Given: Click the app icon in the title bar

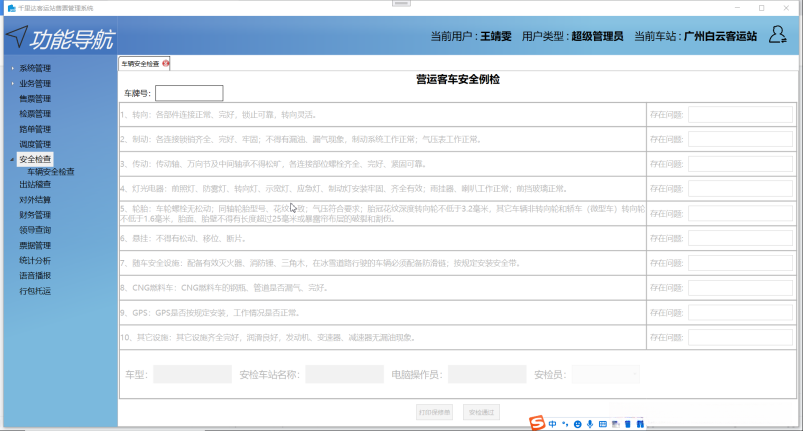Looking at the screenshot, I should tap(11, 8).
